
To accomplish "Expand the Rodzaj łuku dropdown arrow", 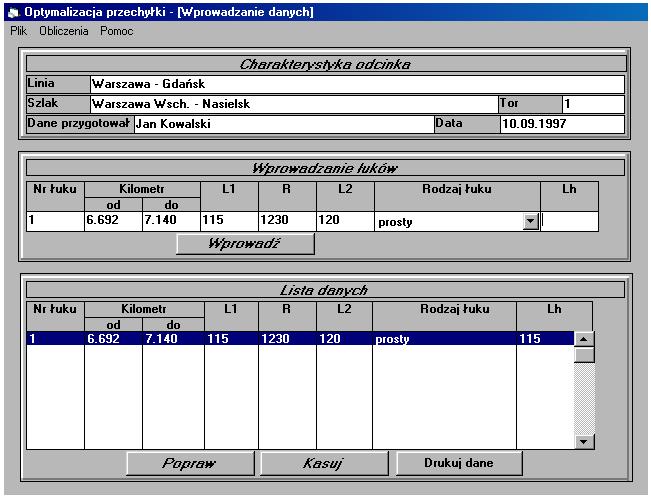I will tap(531, 221).
